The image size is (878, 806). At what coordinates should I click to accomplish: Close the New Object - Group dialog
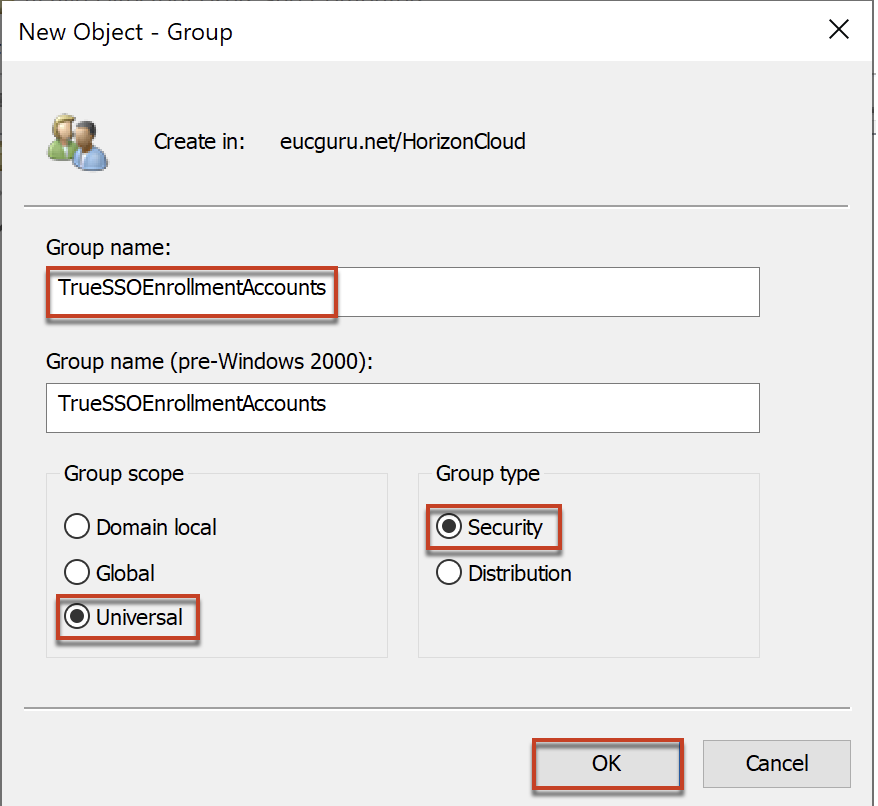click(x=838, y=30)
